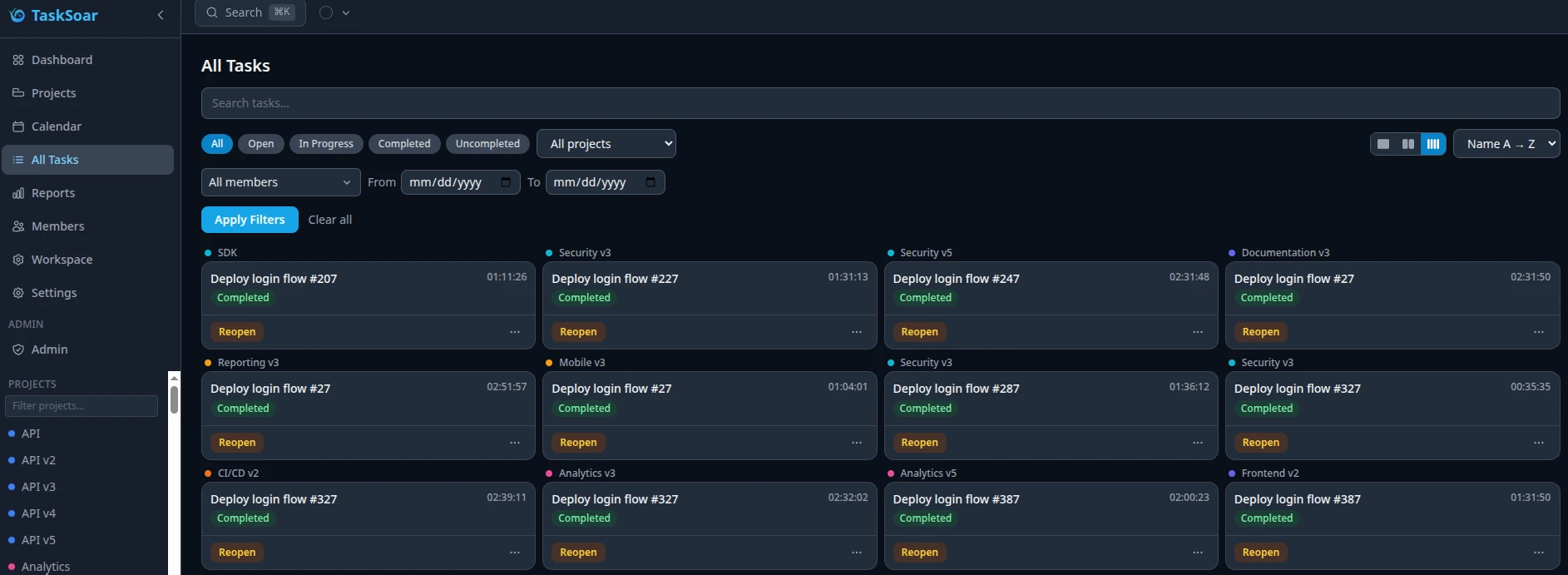
Task: Open Members in the sidebar
Action: click(x=87, y=226)
